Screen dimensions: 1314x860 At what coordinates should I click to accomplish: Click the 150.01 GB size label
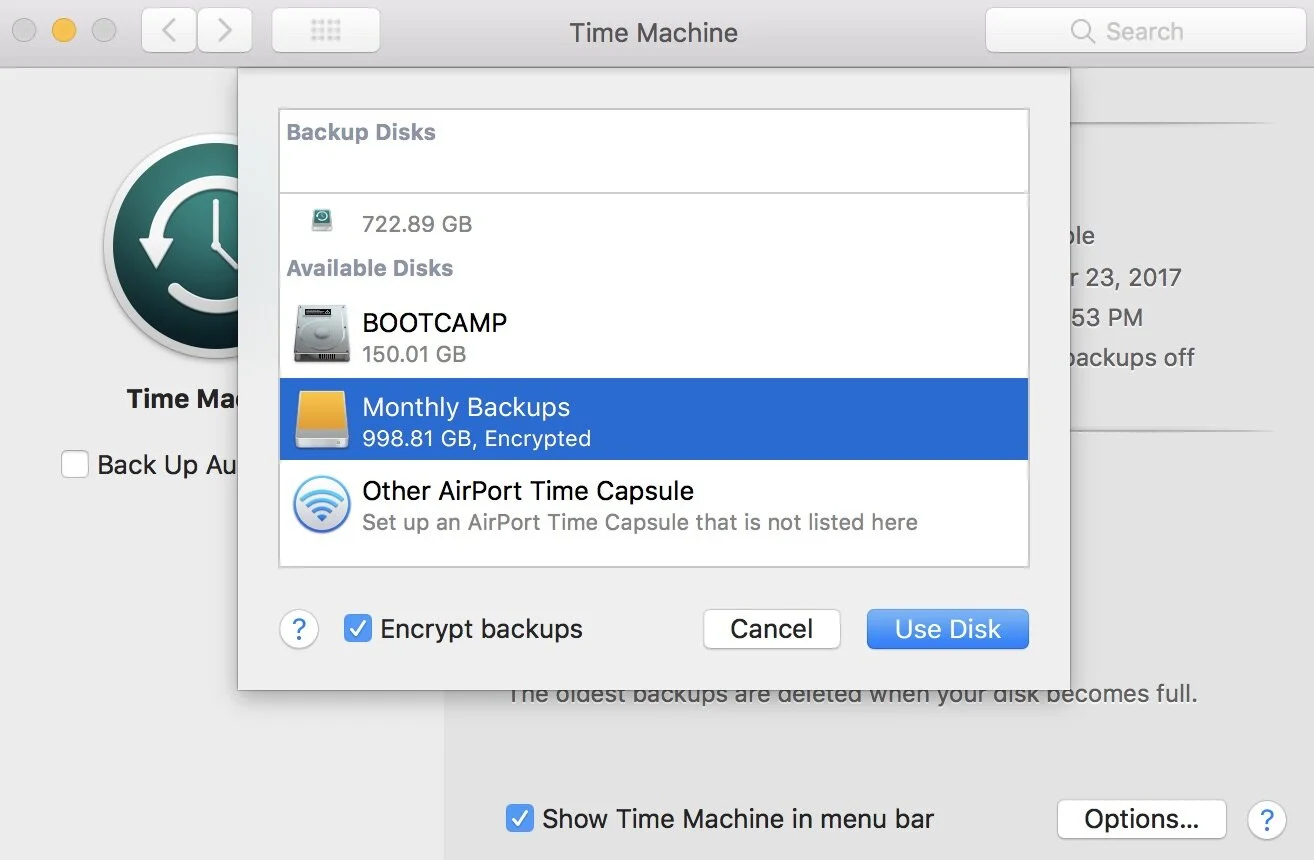click(414, 354)
